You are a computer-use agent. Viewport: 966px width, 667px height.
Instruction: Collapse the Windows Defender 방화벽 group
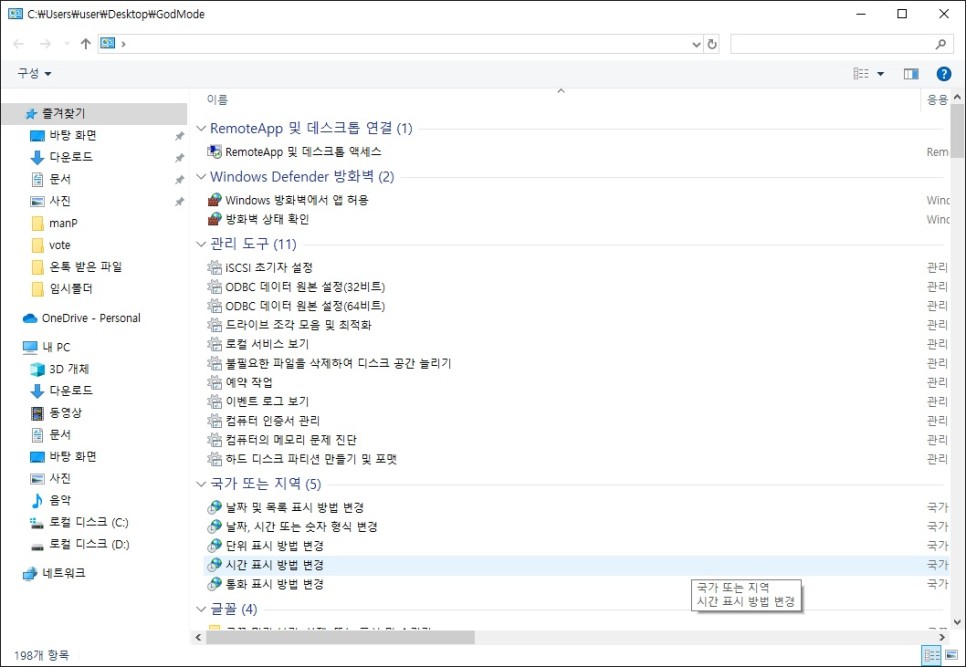coord(201,177)
